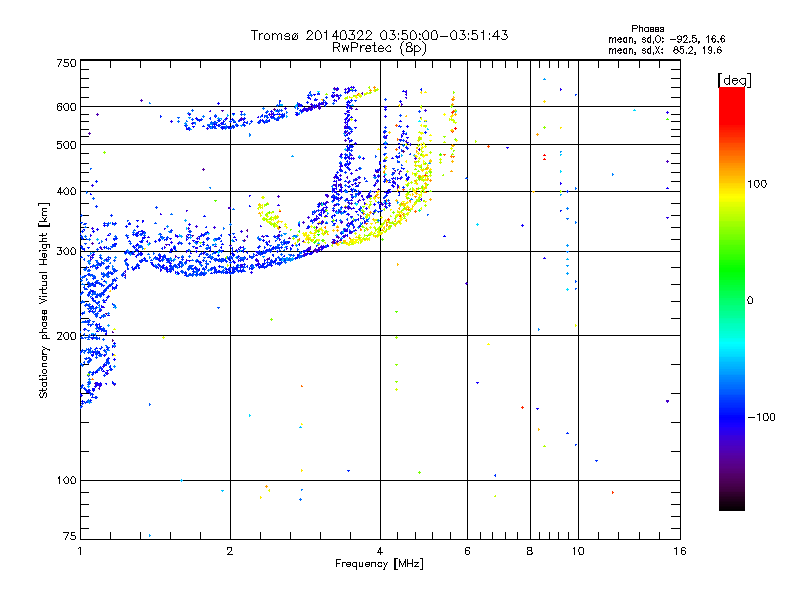Click the colorbar '-100' tick label
The image size is (800, 600).
(x=762, y=417)
